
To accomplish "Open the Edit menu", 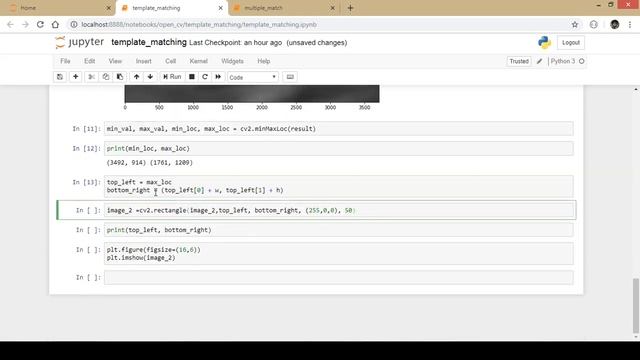I will (89, 61).
